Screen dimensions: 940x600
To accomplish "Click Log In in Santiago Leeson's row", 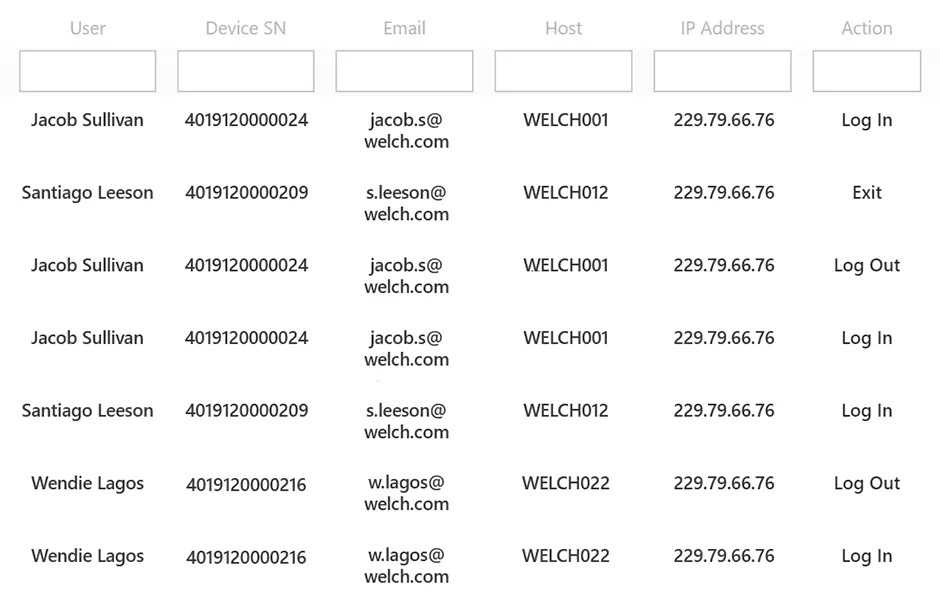I will [x=867, y=411].
